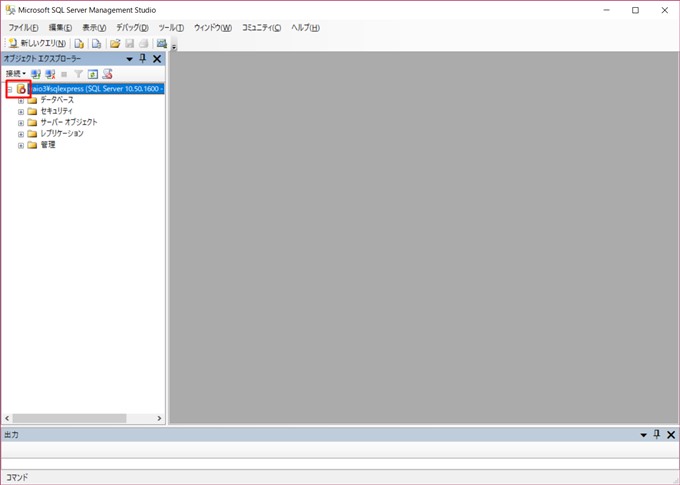Image resolution: width=680 pixels, height=485 pixels.
Task: Click the red script icon in the Object Explorer toolbar
Action: 107,74
